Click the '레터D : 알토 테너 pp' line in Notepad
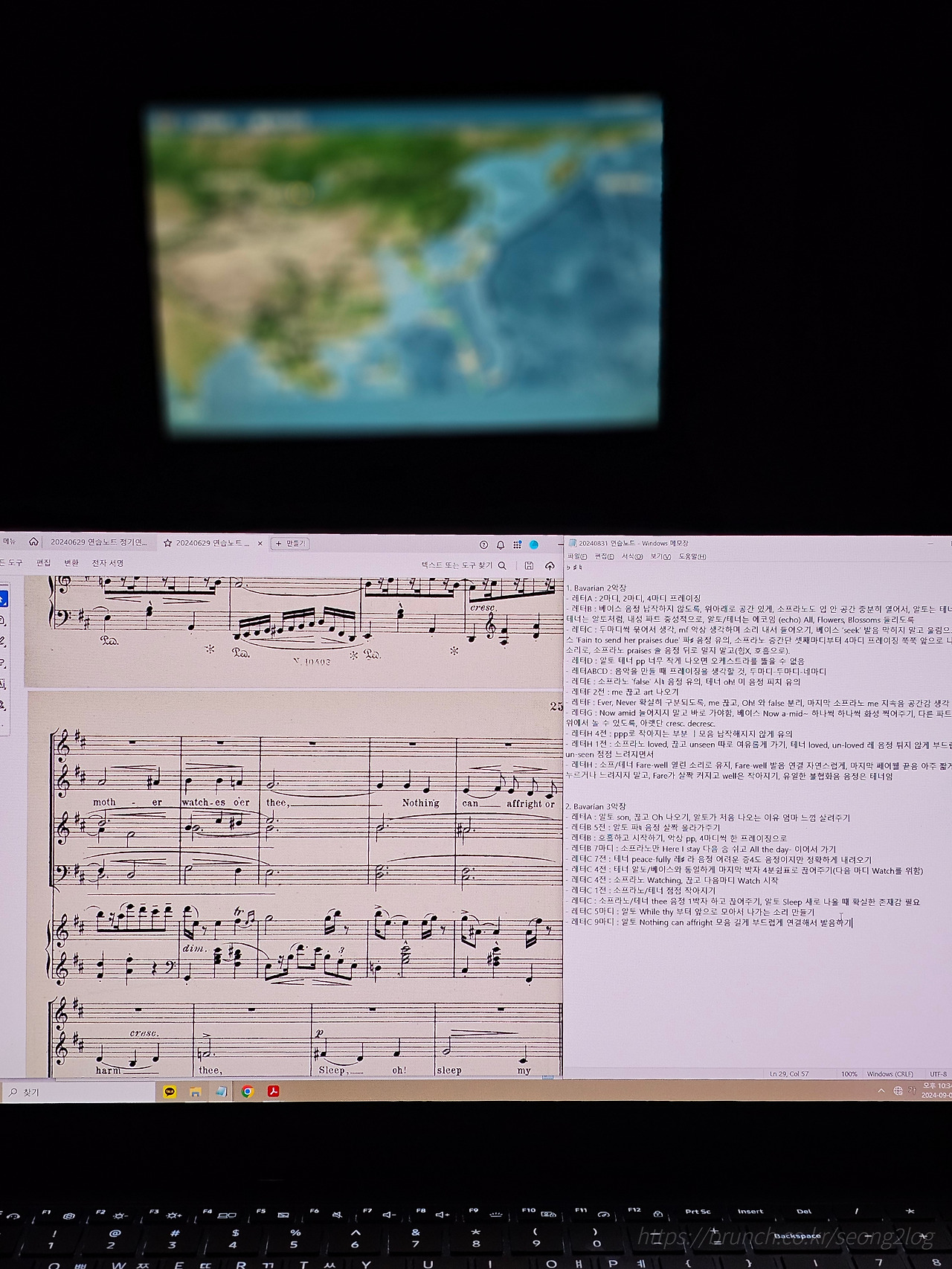 (684, 661)
